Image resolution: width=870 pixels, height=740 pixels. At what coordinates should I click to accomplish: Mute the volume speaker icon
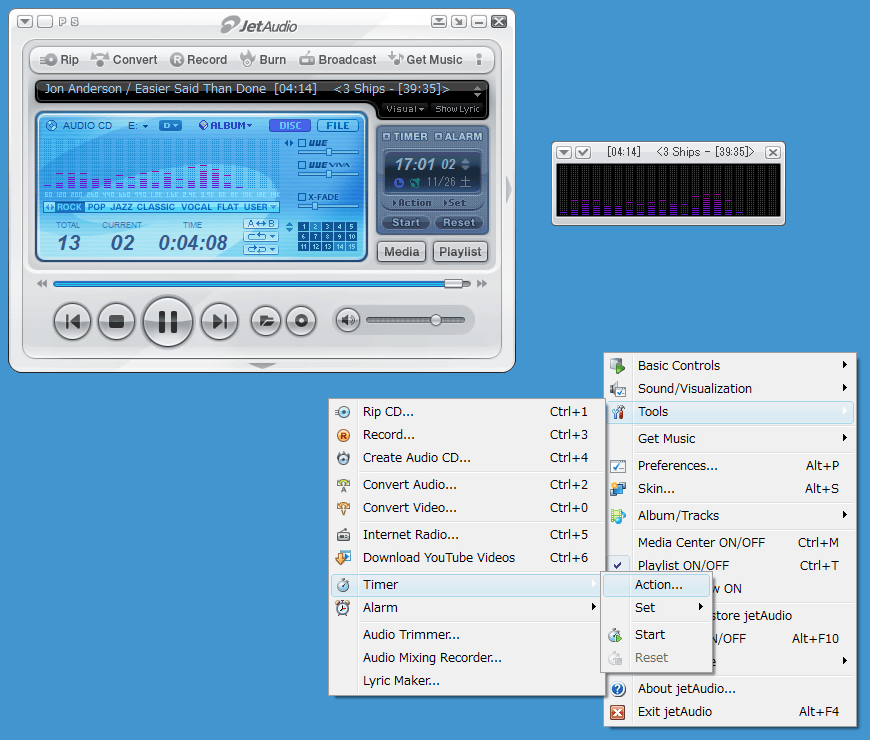pyautogui.click(x=348, y=320)
